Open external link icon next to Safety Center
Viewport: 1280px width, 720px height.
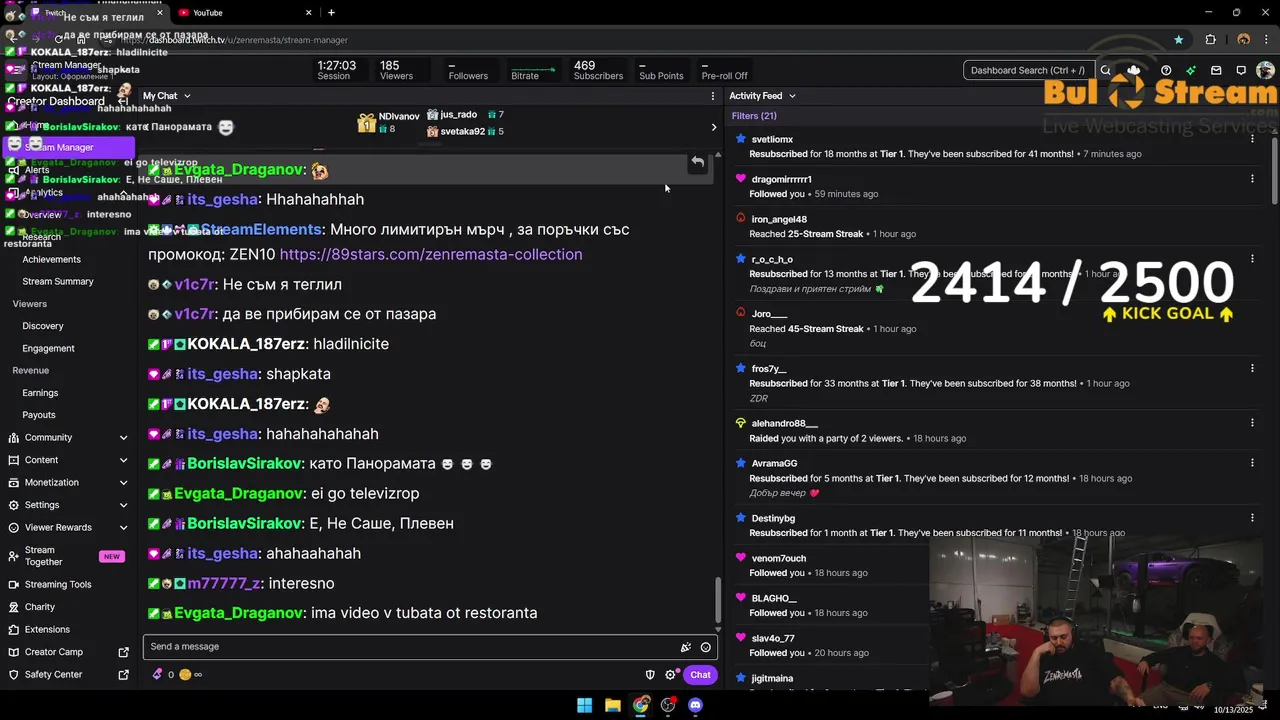point(124,675)
